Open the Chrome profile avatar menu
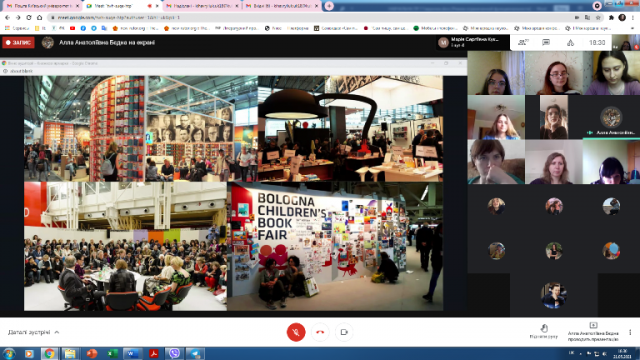Image resolution: width=640 pixels, height=360 pixels. [622, 18]
